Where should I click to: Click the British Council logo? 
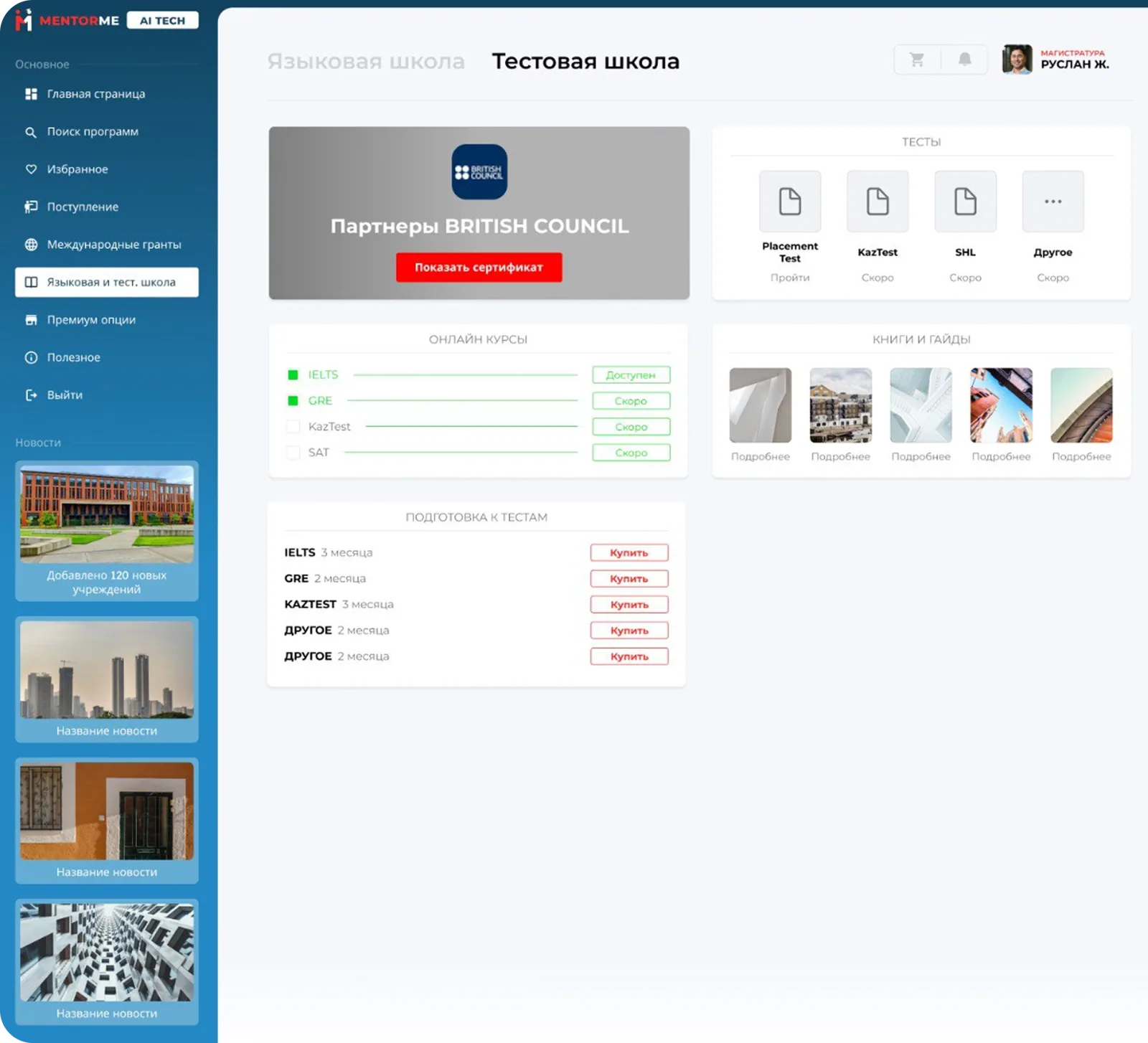pyautogui.click(x=479, y=172)
